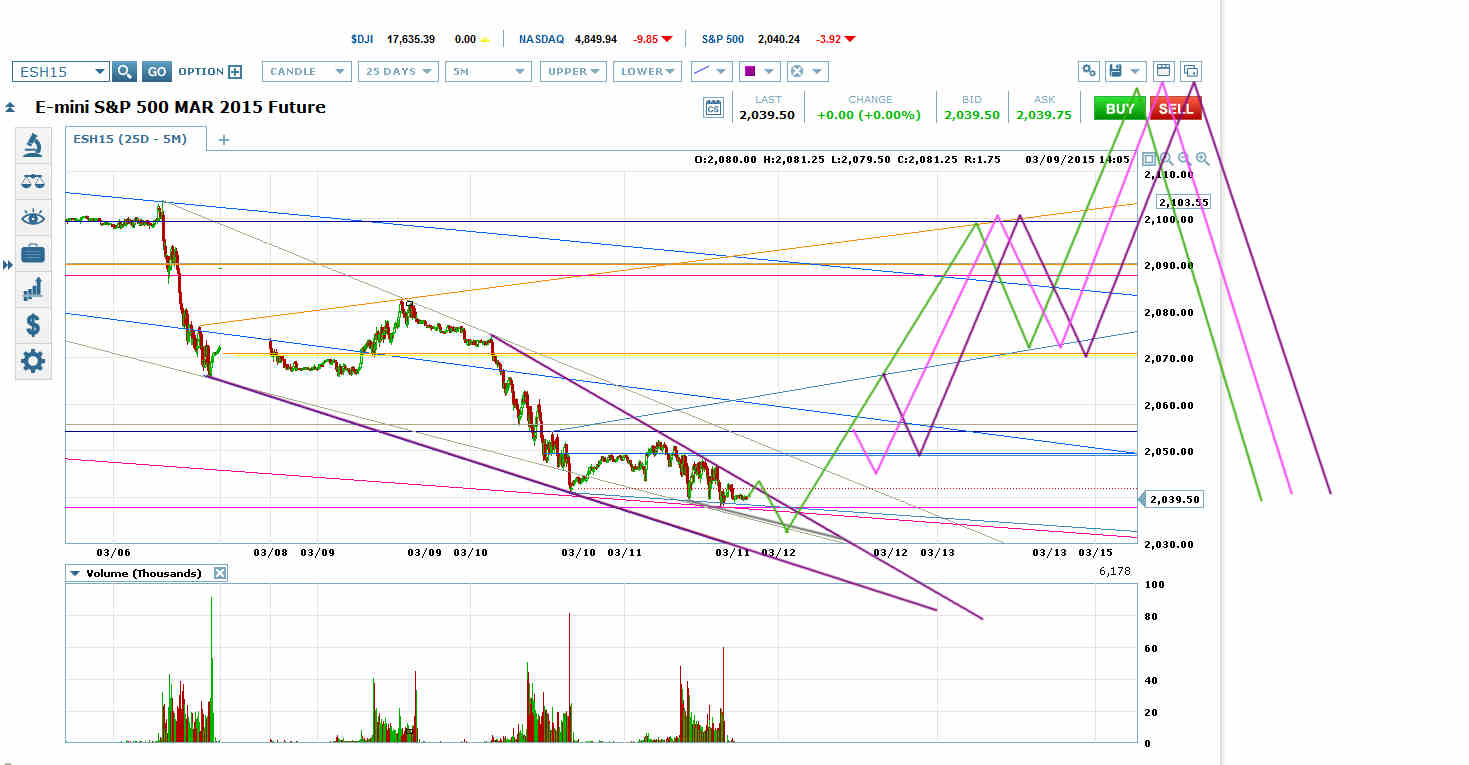Open the 5M interval dropdown
Viewport: 1469px width, 765px height.
[489, 71]
